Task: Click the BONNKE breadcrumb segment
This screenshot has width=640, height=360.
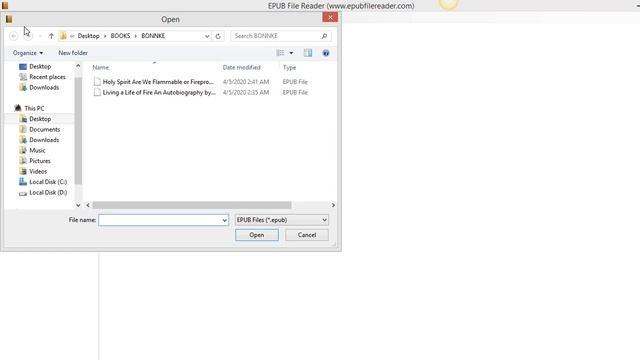Action: [153, 36]
